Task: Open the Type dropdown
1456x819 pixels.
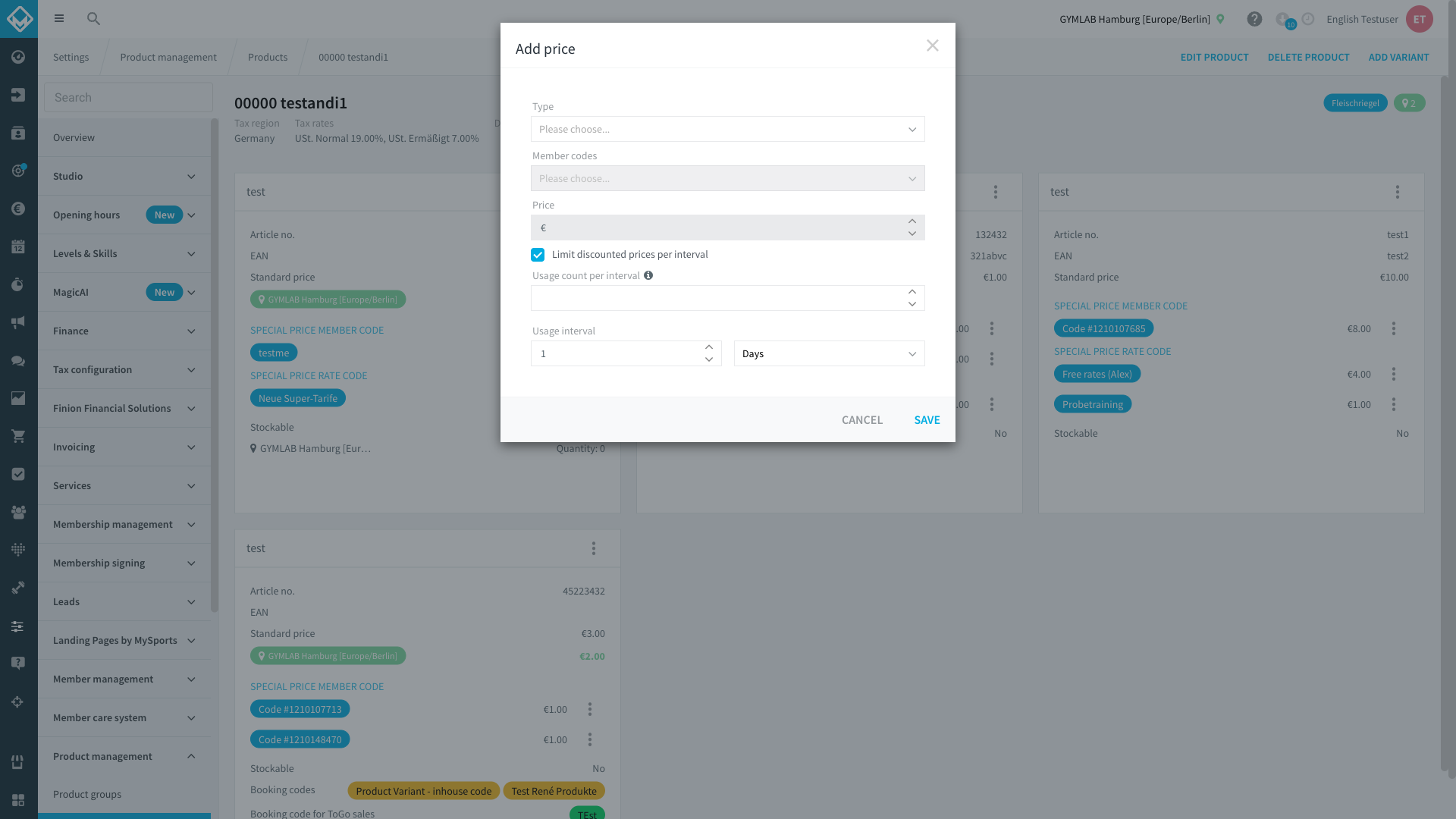Action: click(727, 129)
